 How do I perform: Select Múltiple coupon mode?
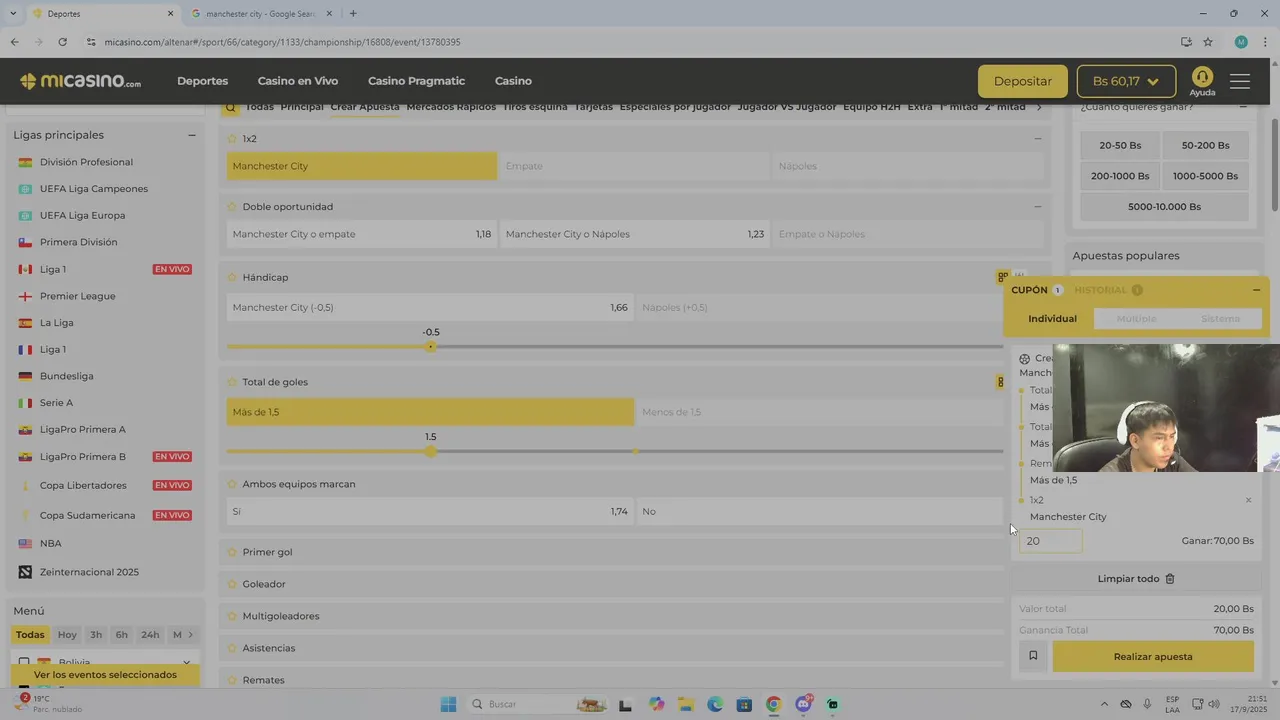pyautogui.click(x=1136, y=319)
